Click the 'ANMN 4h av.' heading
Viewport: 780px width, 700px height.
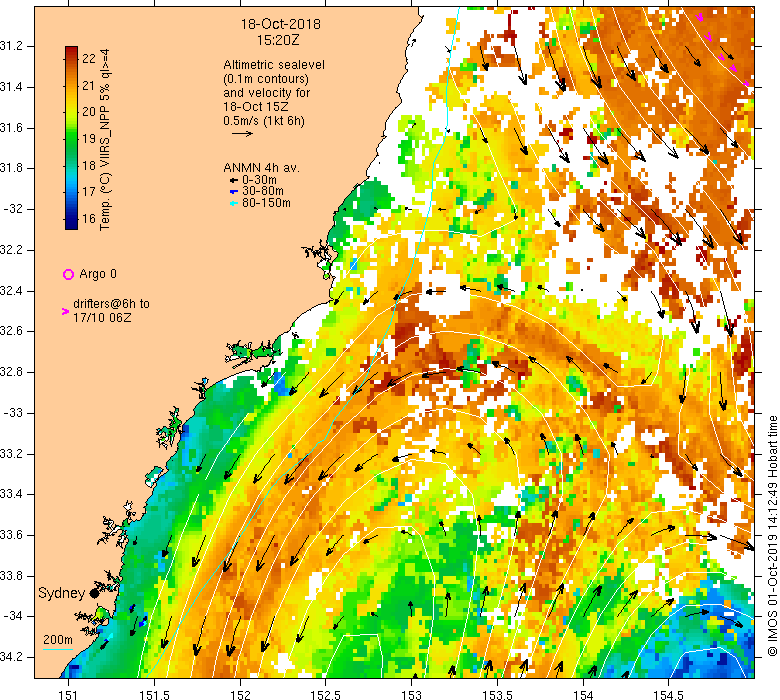point(262,168)
